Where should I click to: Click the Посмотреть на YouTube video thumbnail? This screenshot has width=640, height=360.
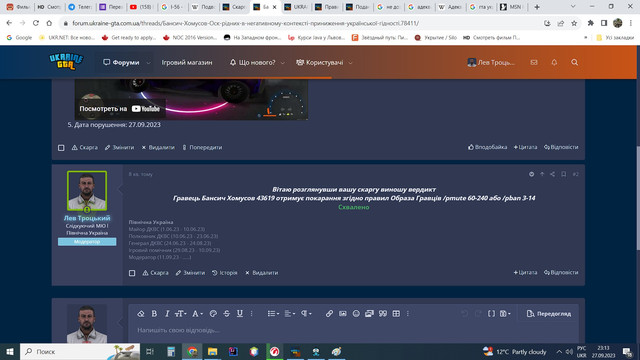[x=191, y=99]
